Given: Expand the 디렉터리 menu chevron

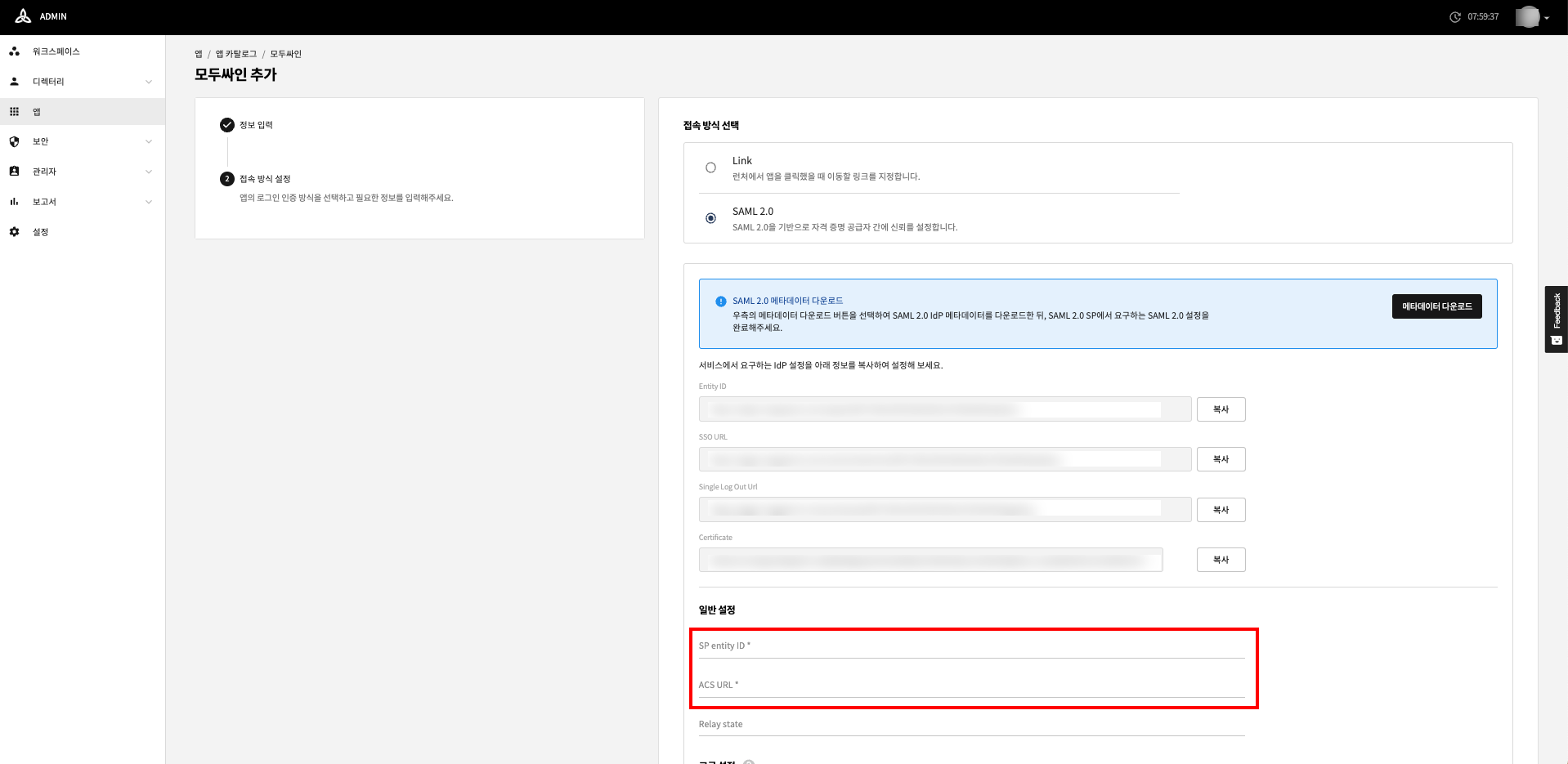Looking at the screenshot, I should pyautogui.click(x=149, y=82).
